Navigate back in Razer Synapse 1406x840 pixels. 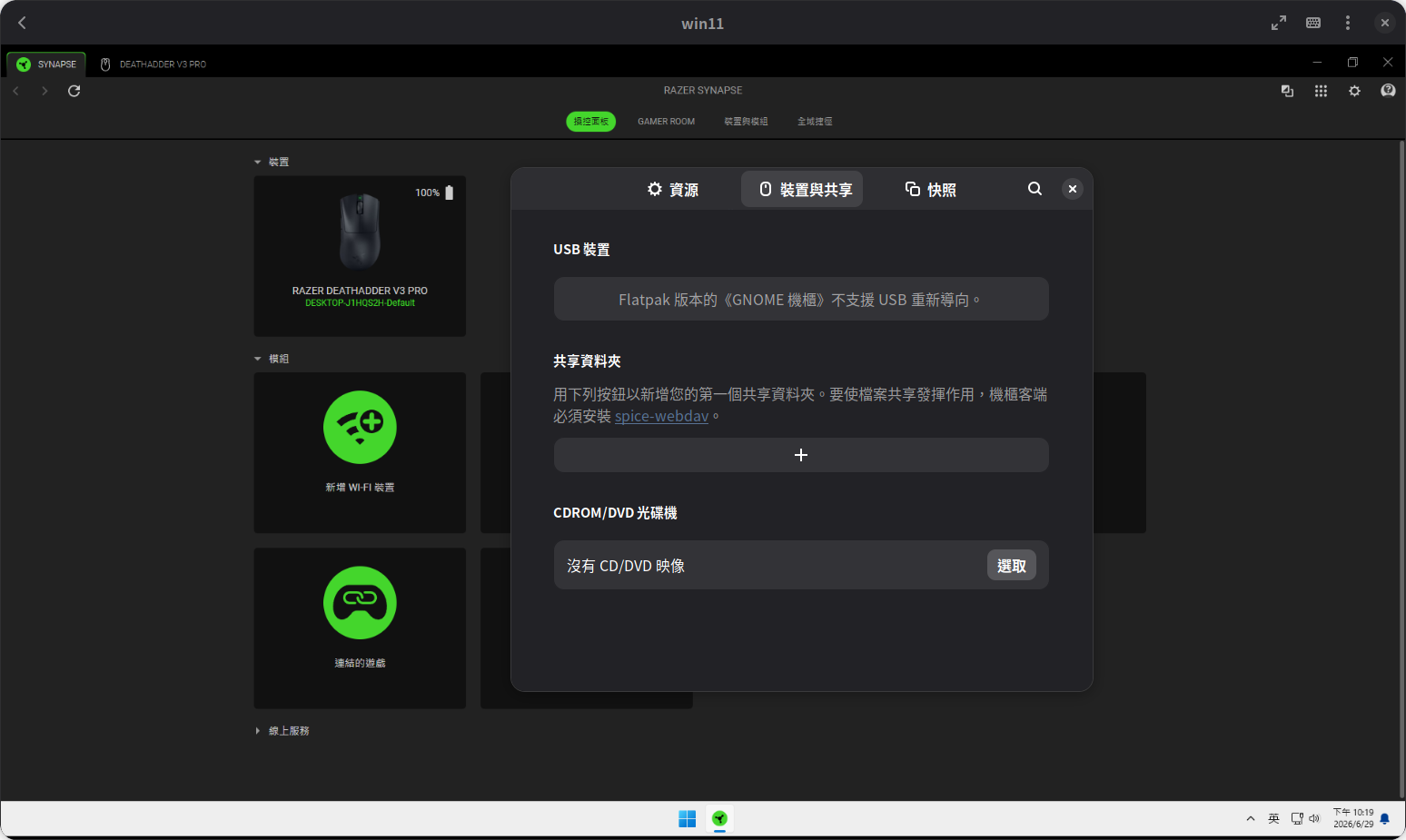coord(15,91)
